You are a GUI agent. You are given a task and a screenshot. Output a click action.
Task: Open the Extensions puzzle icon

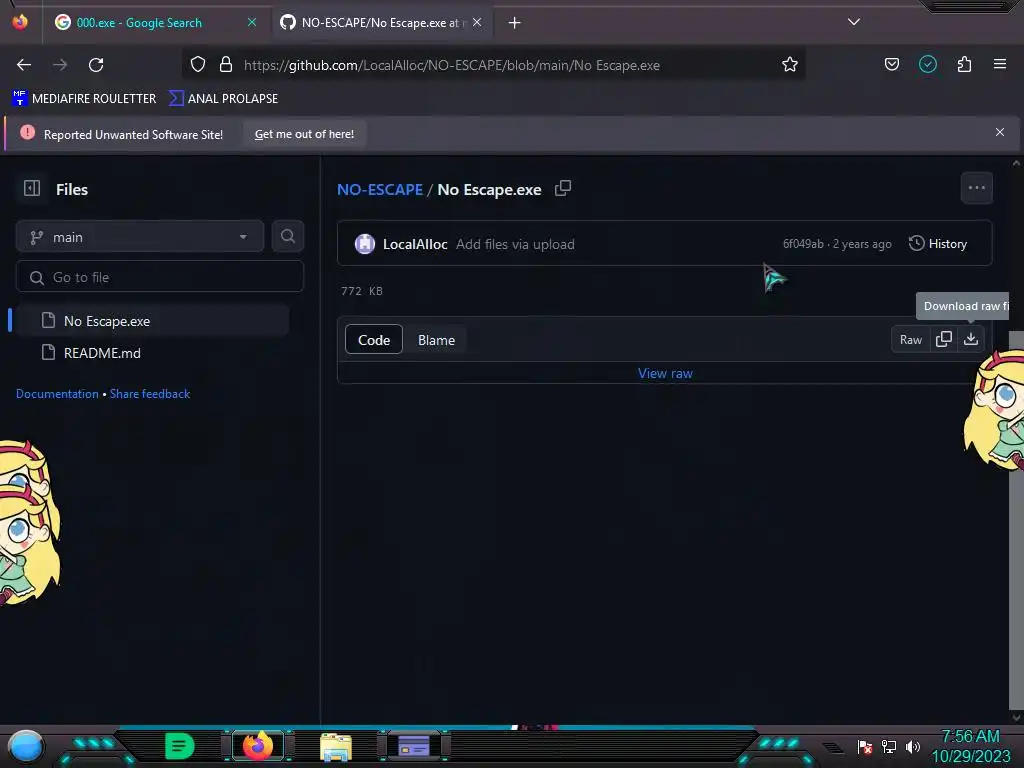coord(964,64)
